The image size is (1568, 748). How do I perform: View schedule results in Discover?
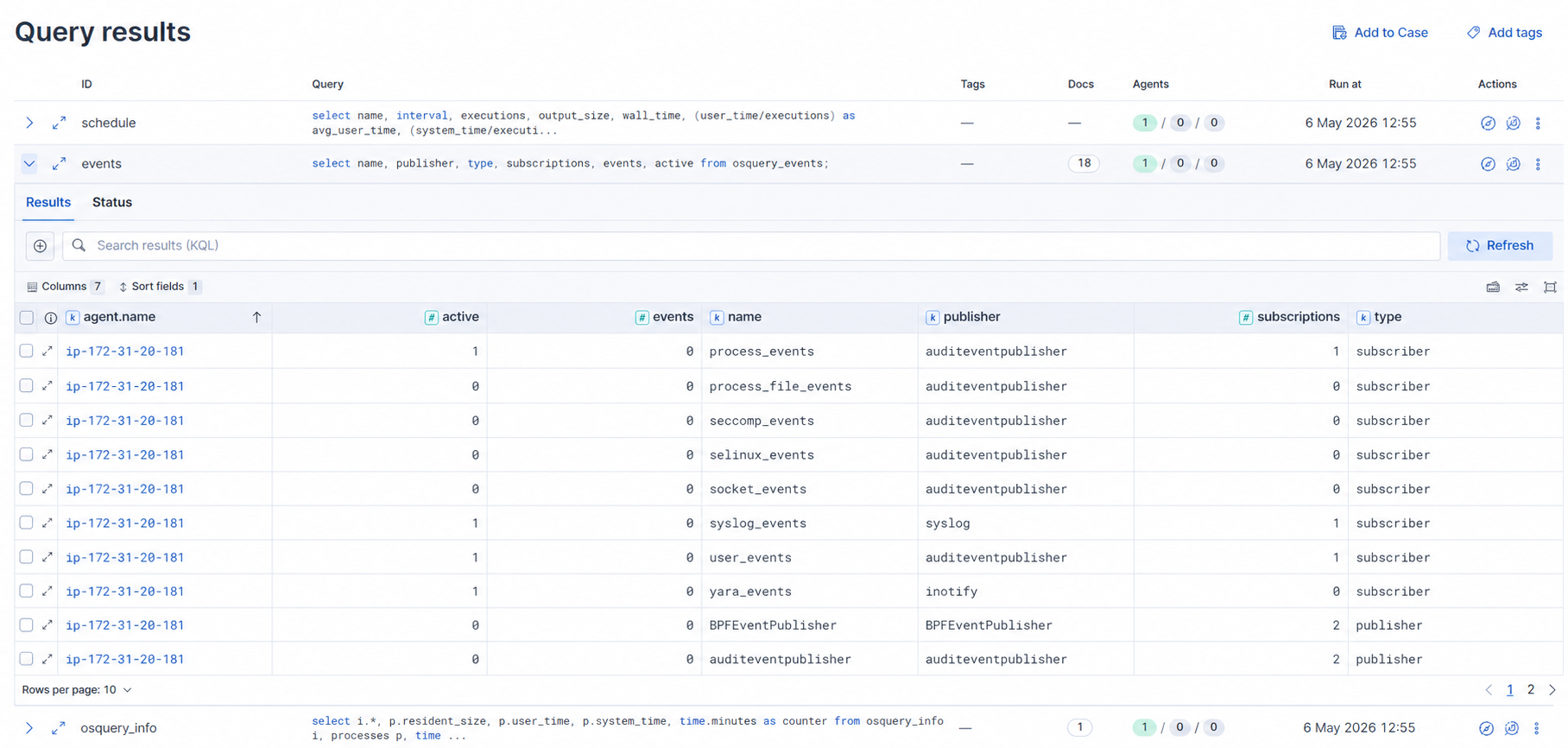click(x=1488, y=123)
